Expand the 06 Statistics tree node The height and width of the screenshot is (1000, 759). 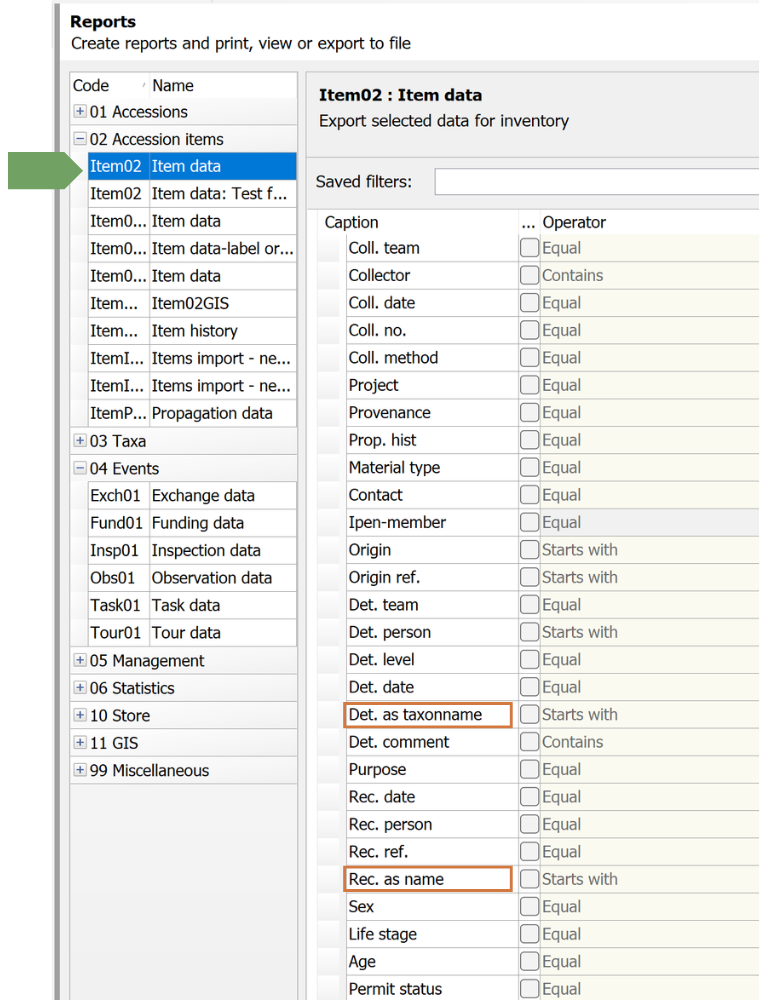point(80,688)
